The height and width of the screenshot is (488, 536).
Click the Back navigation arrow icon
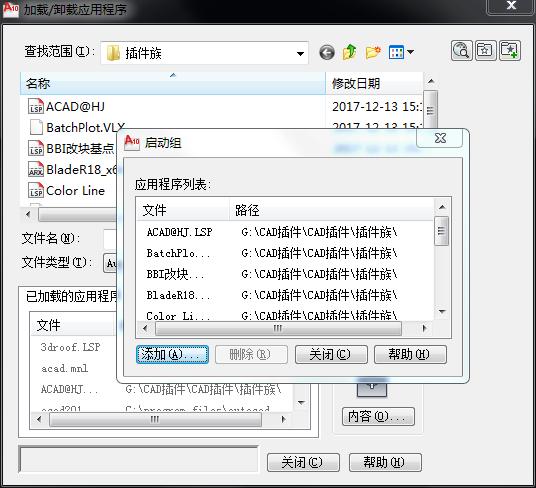click(327, 53)
